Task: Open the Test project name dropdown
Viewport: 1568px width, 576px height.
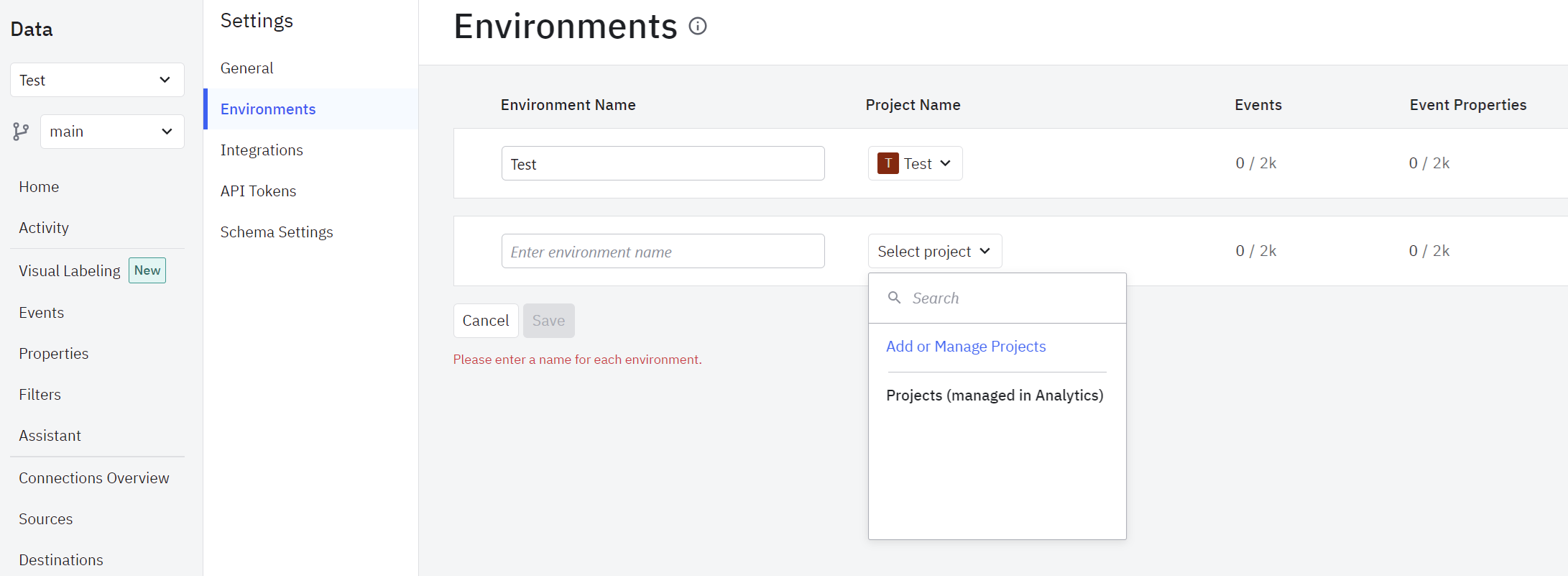Action: click(915, 163)
